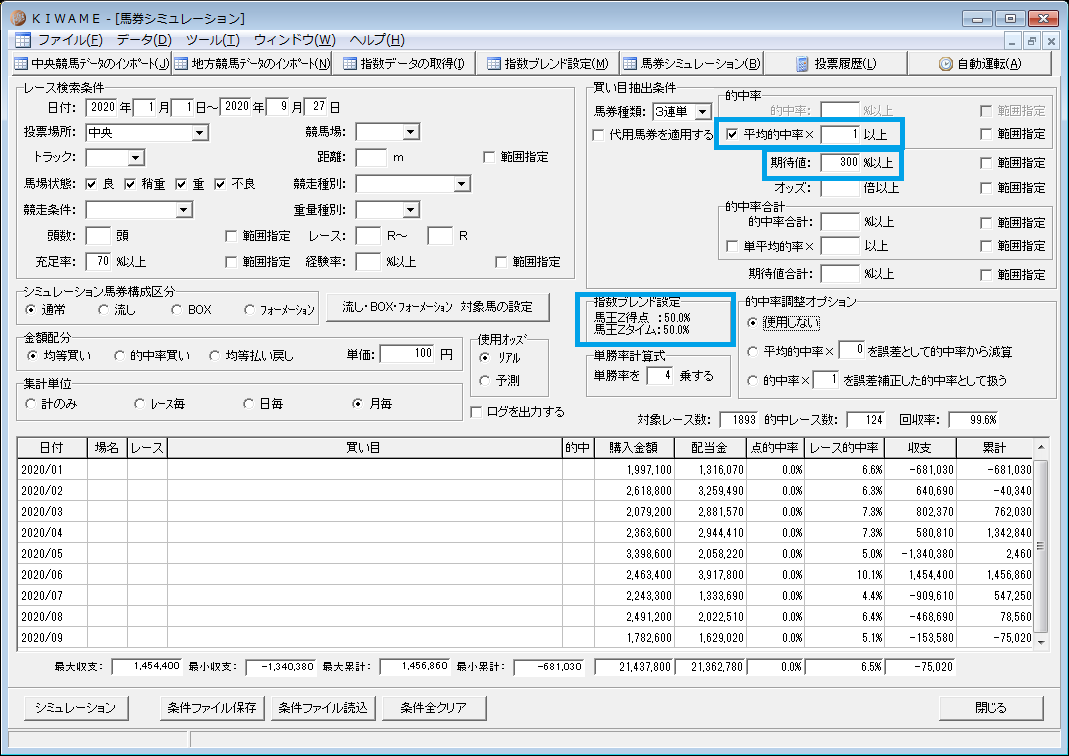Image resolution: width=1069 pixels, height=756 pixels.
Task: Enable ログを出力する checkbox
Action: pyautogui.click(x=476, y=412)
